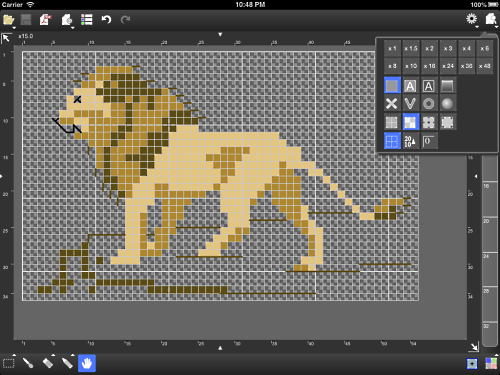Choose the X cross-stitch display style

pyautogui.click(x=392, y=104)
